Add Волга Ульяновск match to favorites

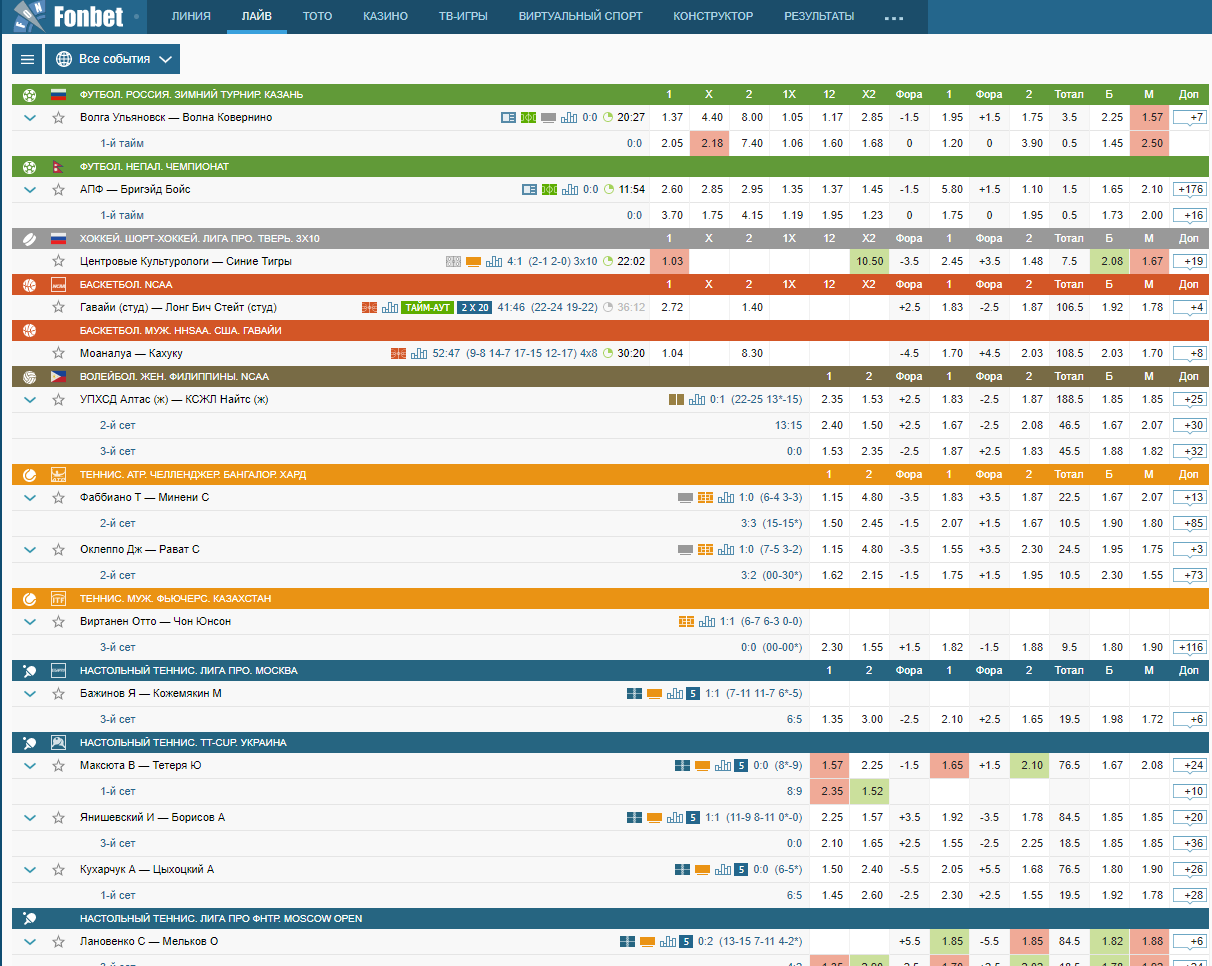(59, 118)
